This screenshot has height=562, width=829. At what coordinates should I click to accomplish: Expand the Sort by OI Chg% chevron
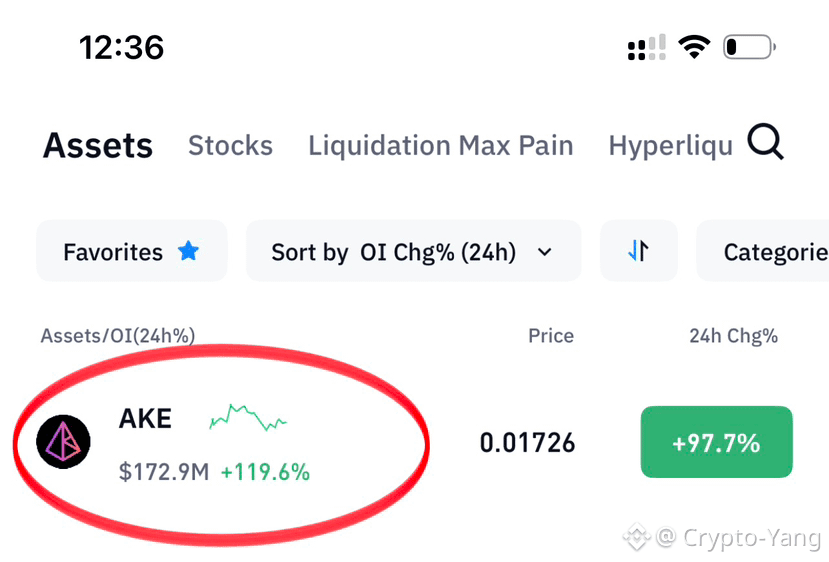(545, 252)
